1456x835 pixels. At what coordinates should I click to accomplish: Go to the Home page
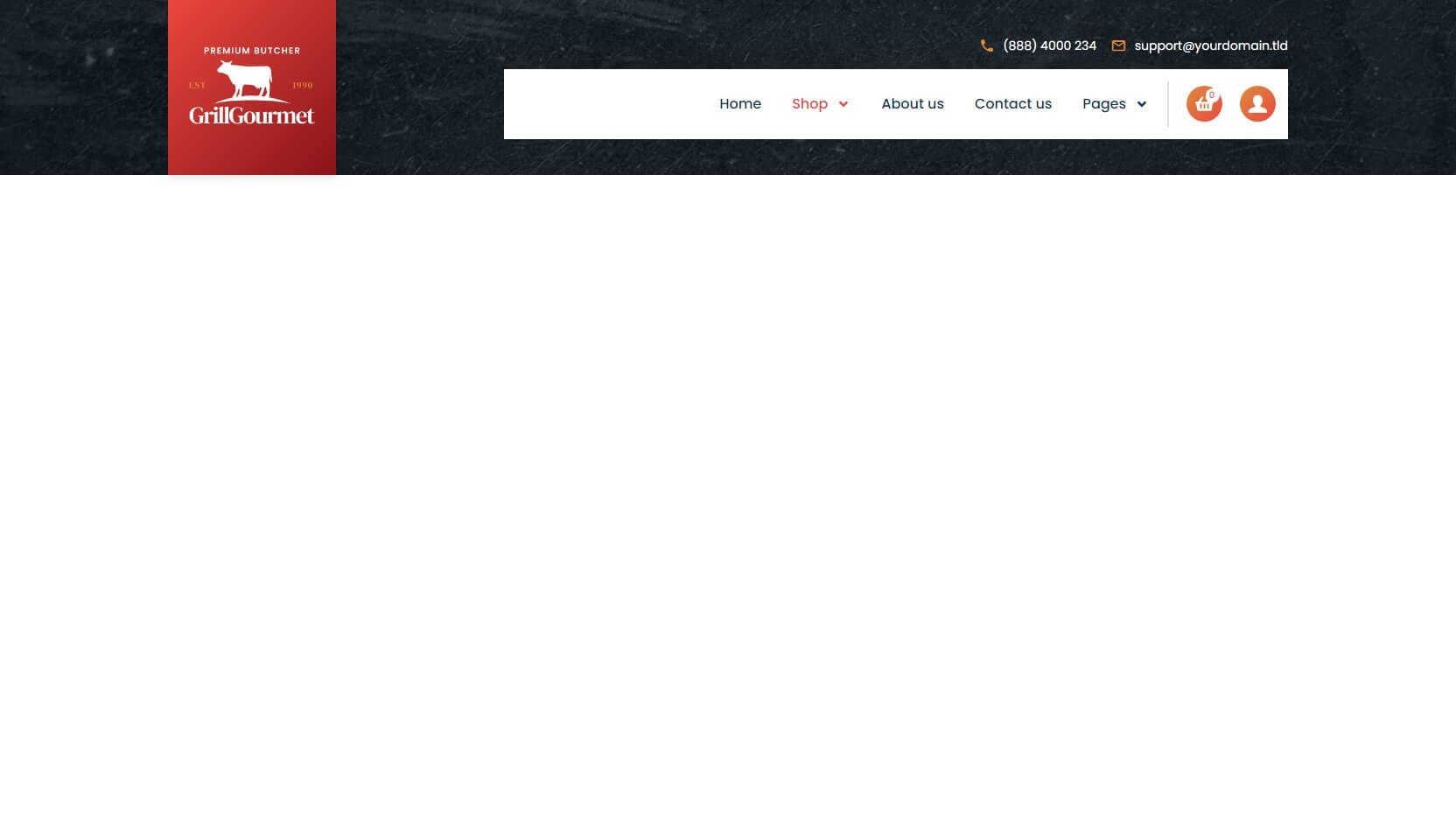(740, 103)
